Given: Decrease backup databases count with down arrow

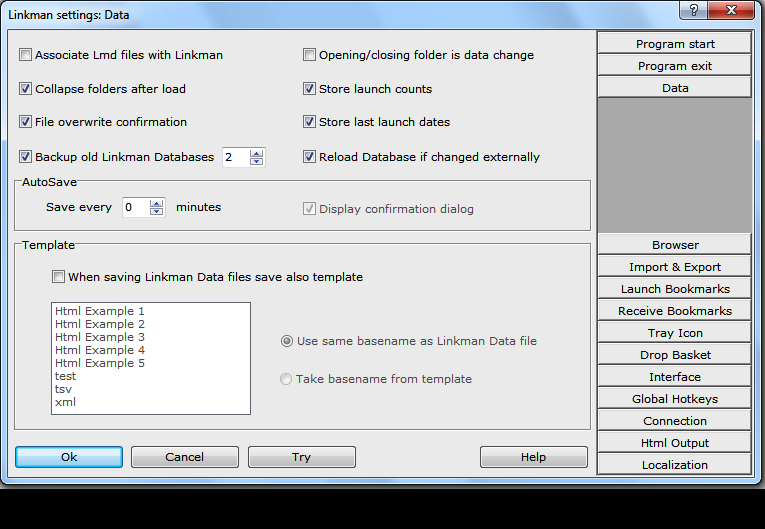Looking at the screenshot, I should [x=256, y=162].
